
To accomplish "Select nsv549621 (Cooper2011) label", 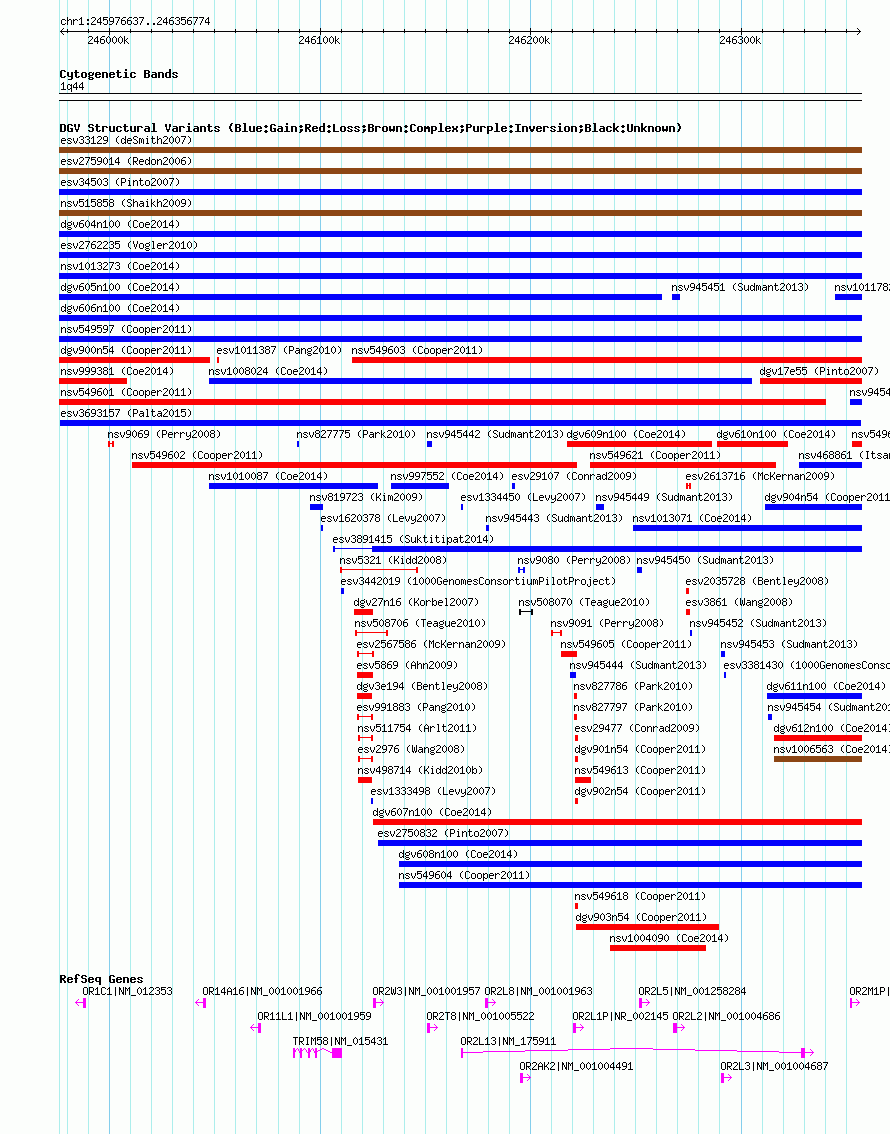I will pyautogui.click(x=655, y=455).
